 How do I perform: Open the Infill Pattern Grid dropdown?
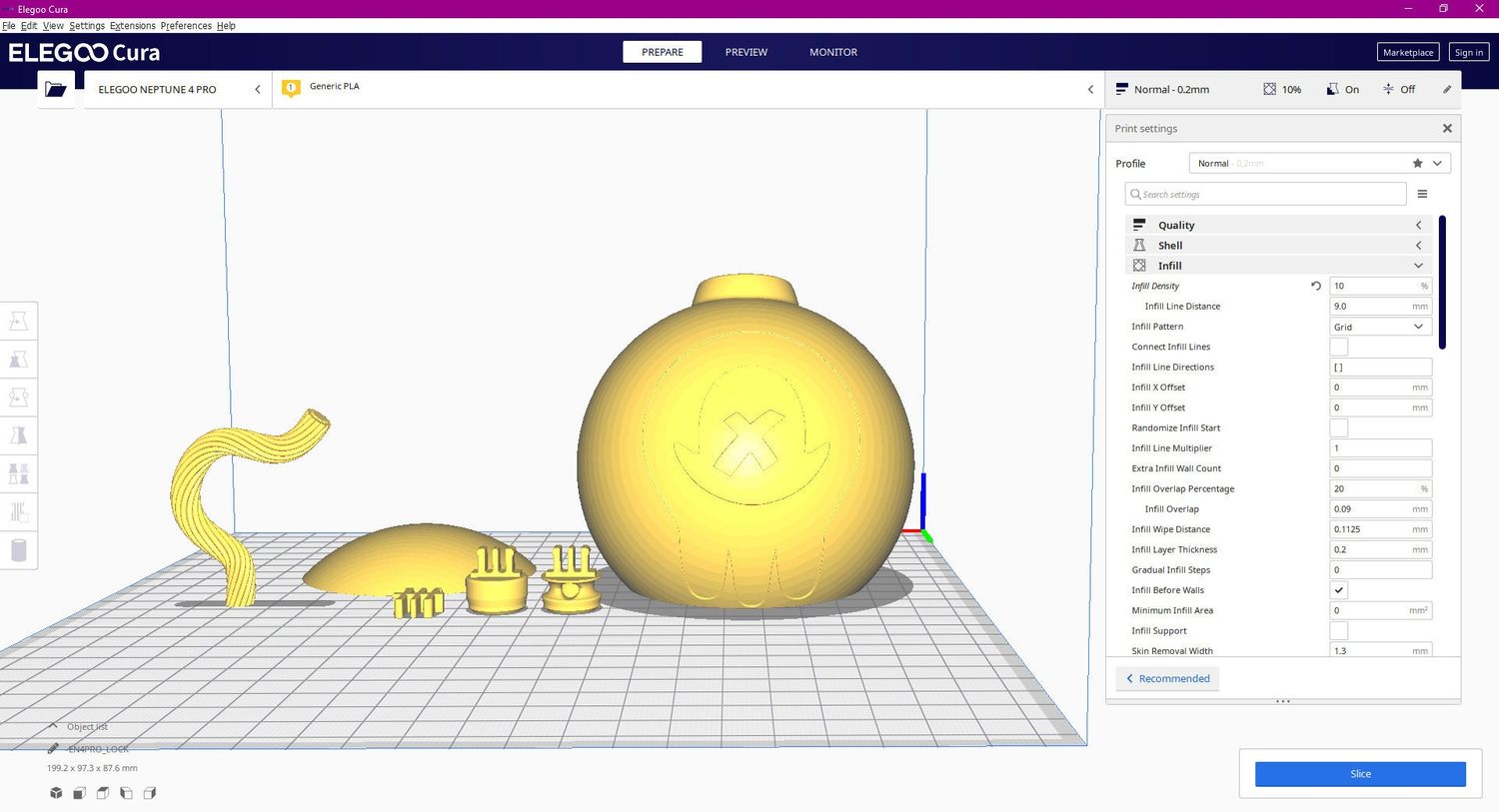1381,327
